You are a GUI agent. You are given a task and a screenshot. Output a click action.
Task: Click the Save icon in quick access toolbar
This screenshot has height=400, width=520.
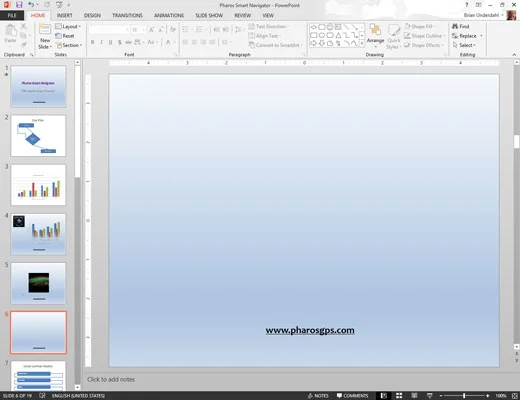pyautogui.click(x=19, y=5)
